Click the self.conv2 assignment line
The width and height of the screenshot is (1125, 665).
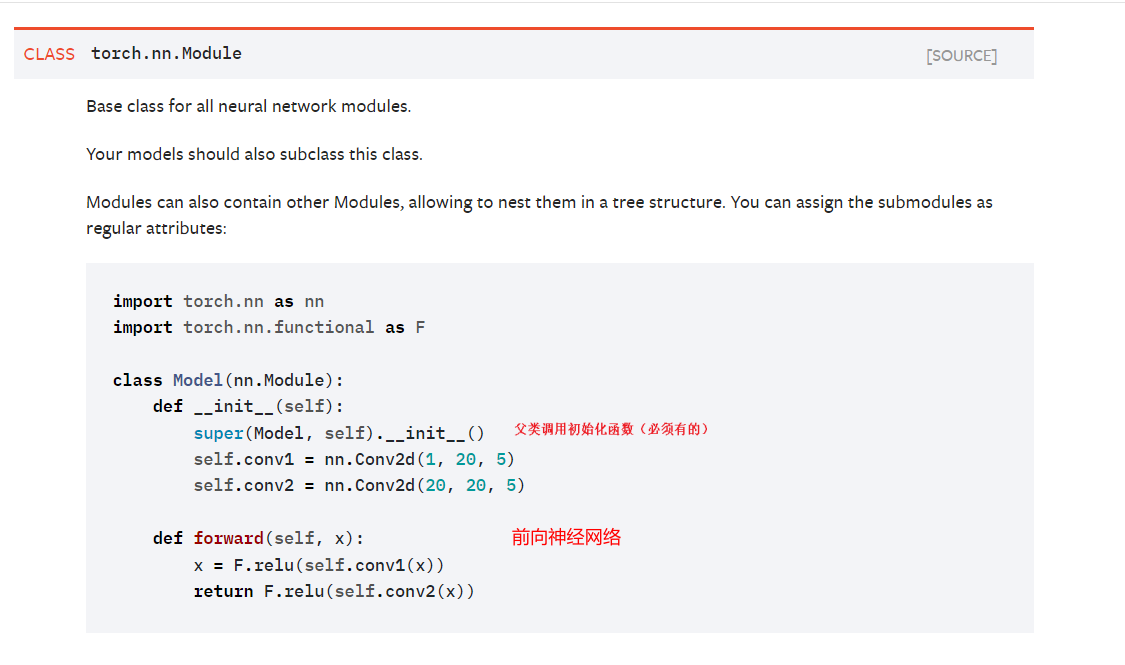(359, 485)
